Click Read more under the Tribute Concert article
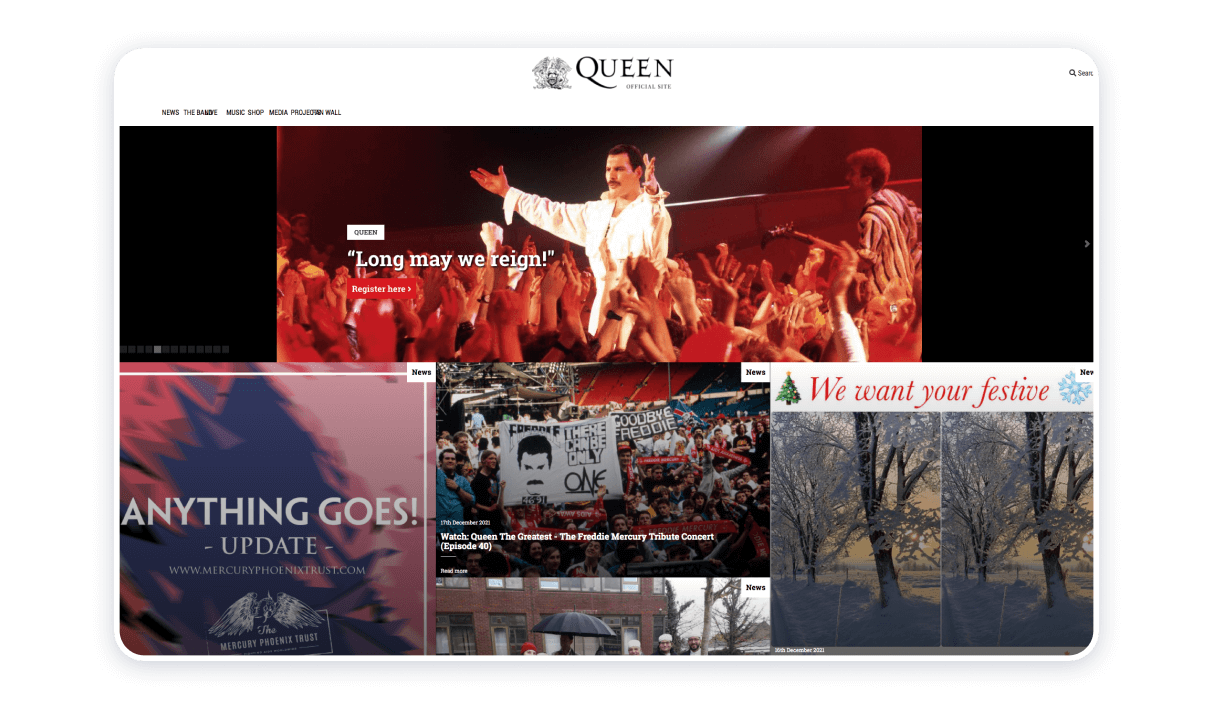Image resolution: width=1213 pixels, height=709 pixels. [x=453, y=570]
